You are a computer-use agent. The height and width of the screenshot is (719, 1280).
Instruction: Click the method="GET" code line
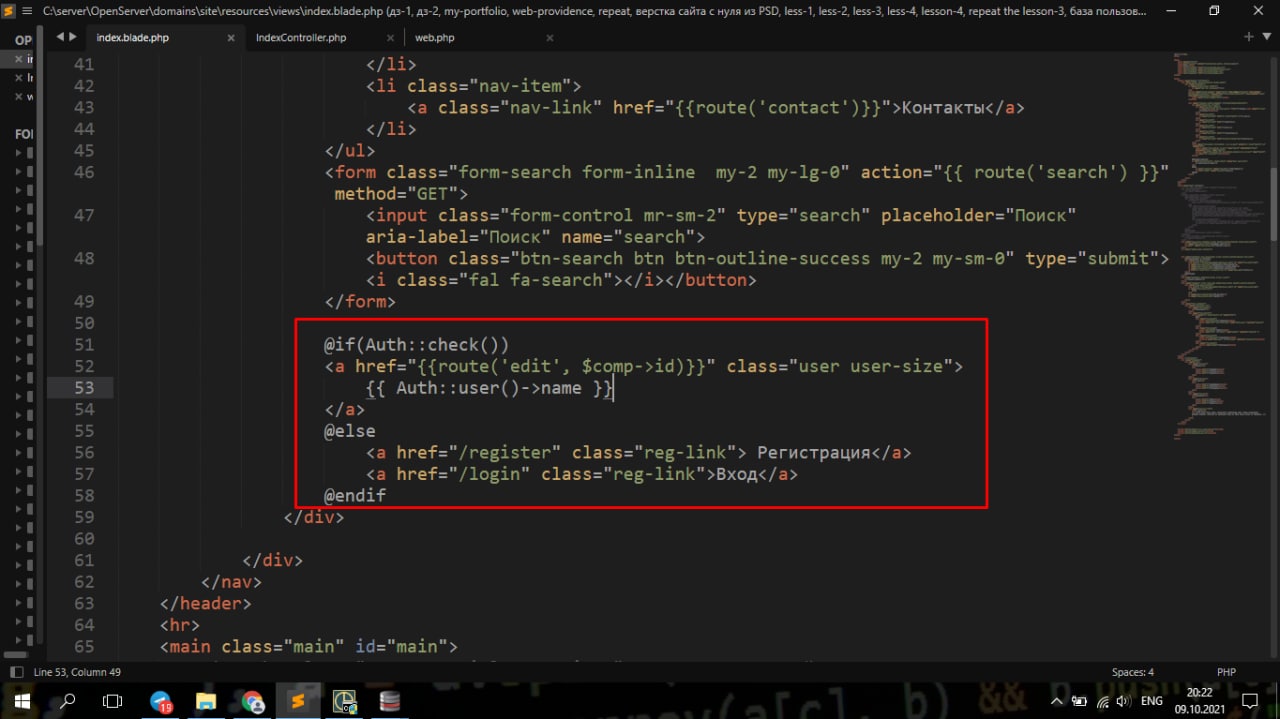pyautogui.click(x=401, y=194)
